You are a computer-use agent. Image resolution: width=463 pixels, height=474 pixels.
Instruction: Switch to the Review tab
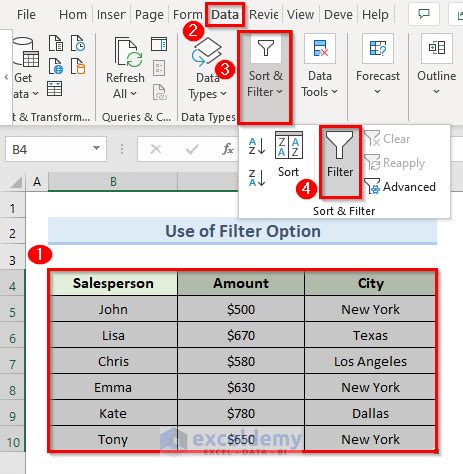[x=264, y=15]
